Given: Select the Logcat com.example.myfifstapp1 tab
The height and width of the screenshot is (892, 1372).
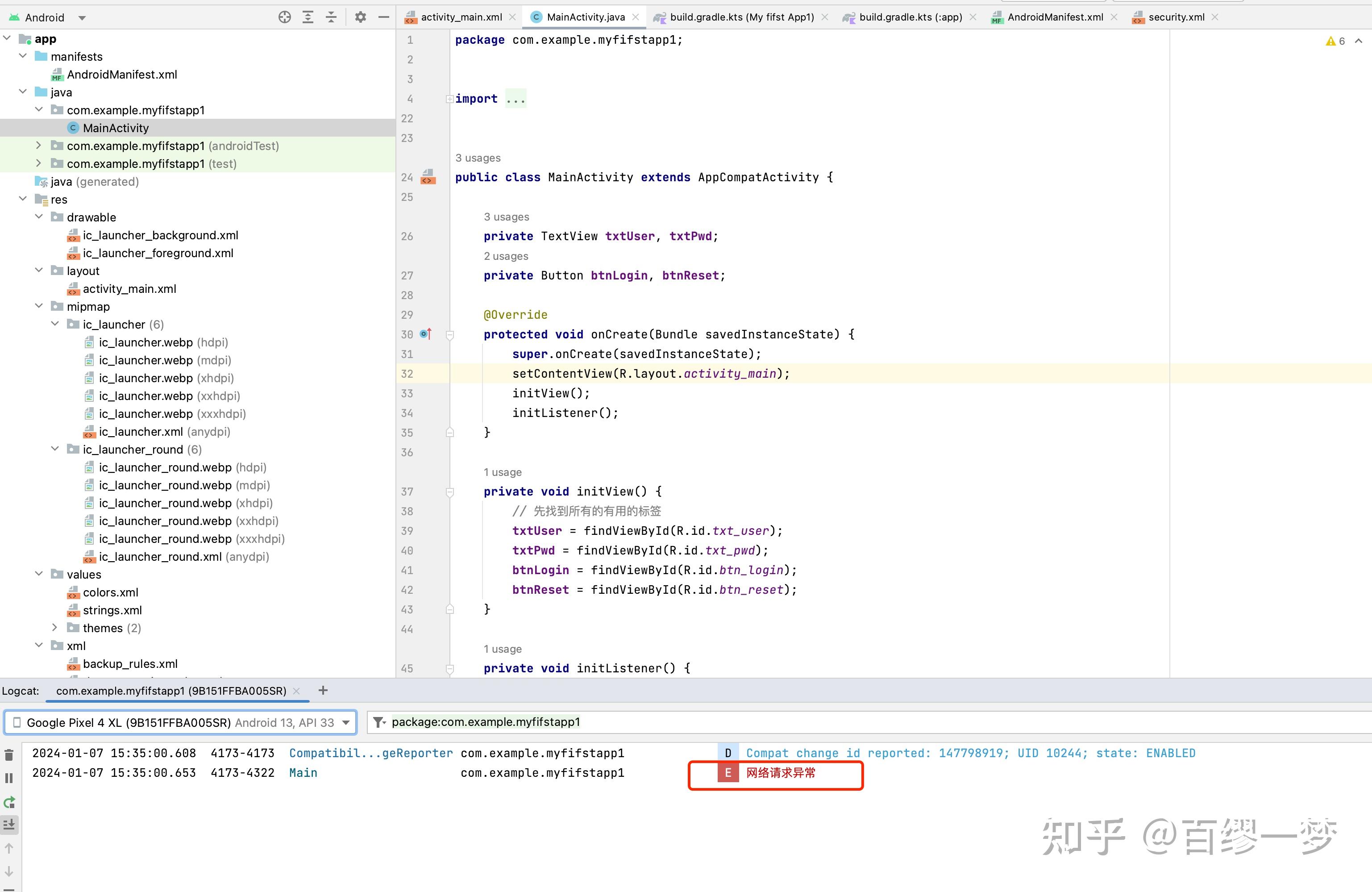Looking at the screenshot, I should click(x=171, y=691).
